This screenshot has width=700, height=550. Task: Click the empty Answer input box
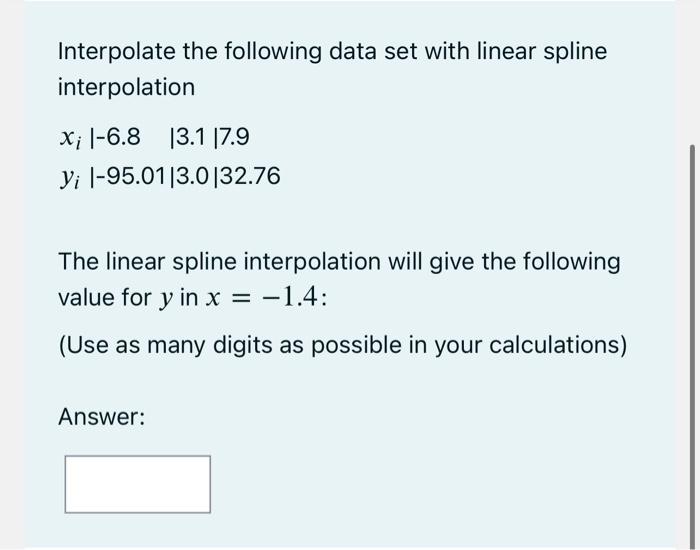[138, 484]
